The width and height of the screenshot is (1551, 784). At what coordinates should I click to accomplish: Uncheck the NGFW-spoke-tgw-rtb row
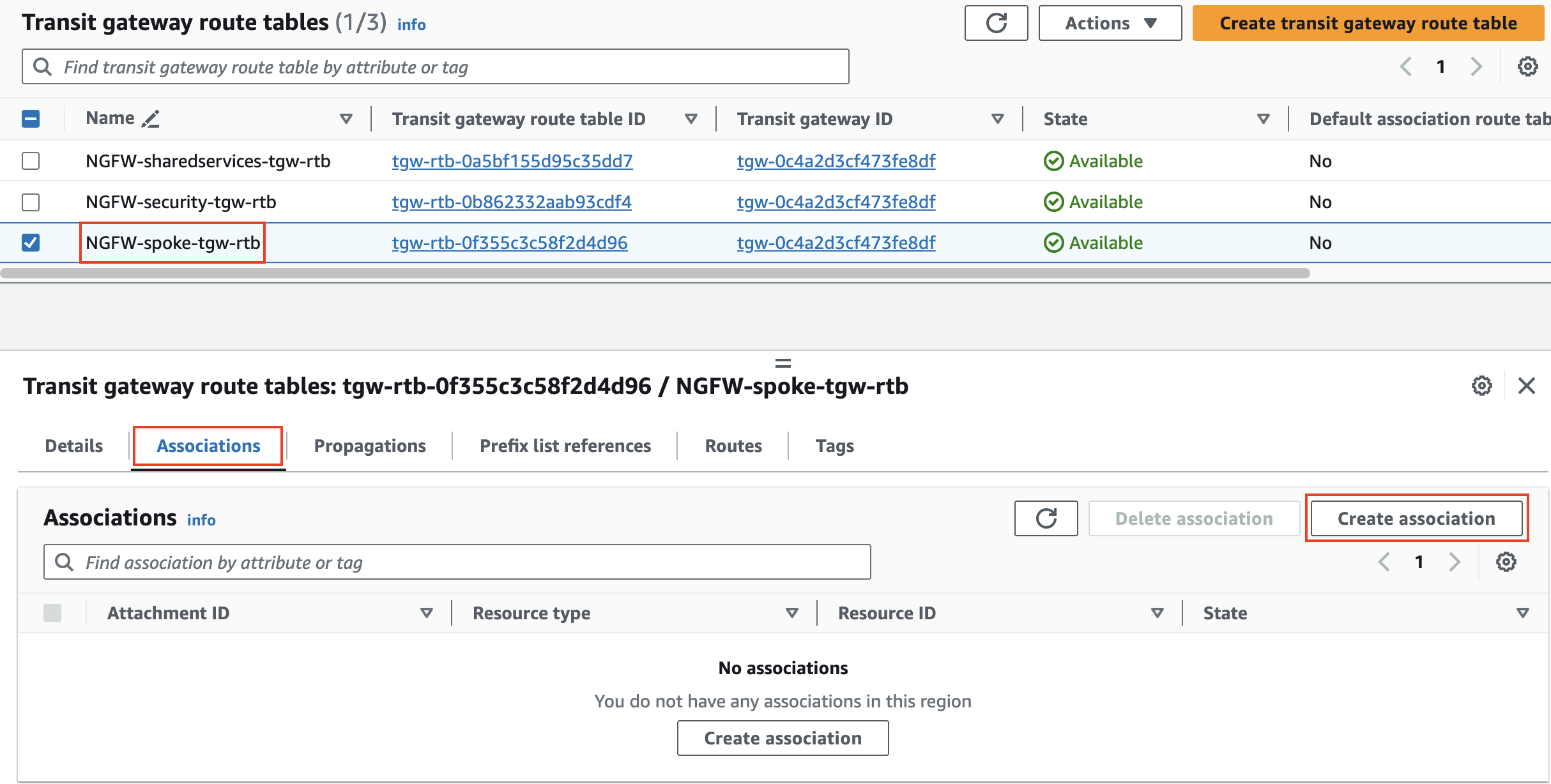pyautogui.click(x=31, y=243)
